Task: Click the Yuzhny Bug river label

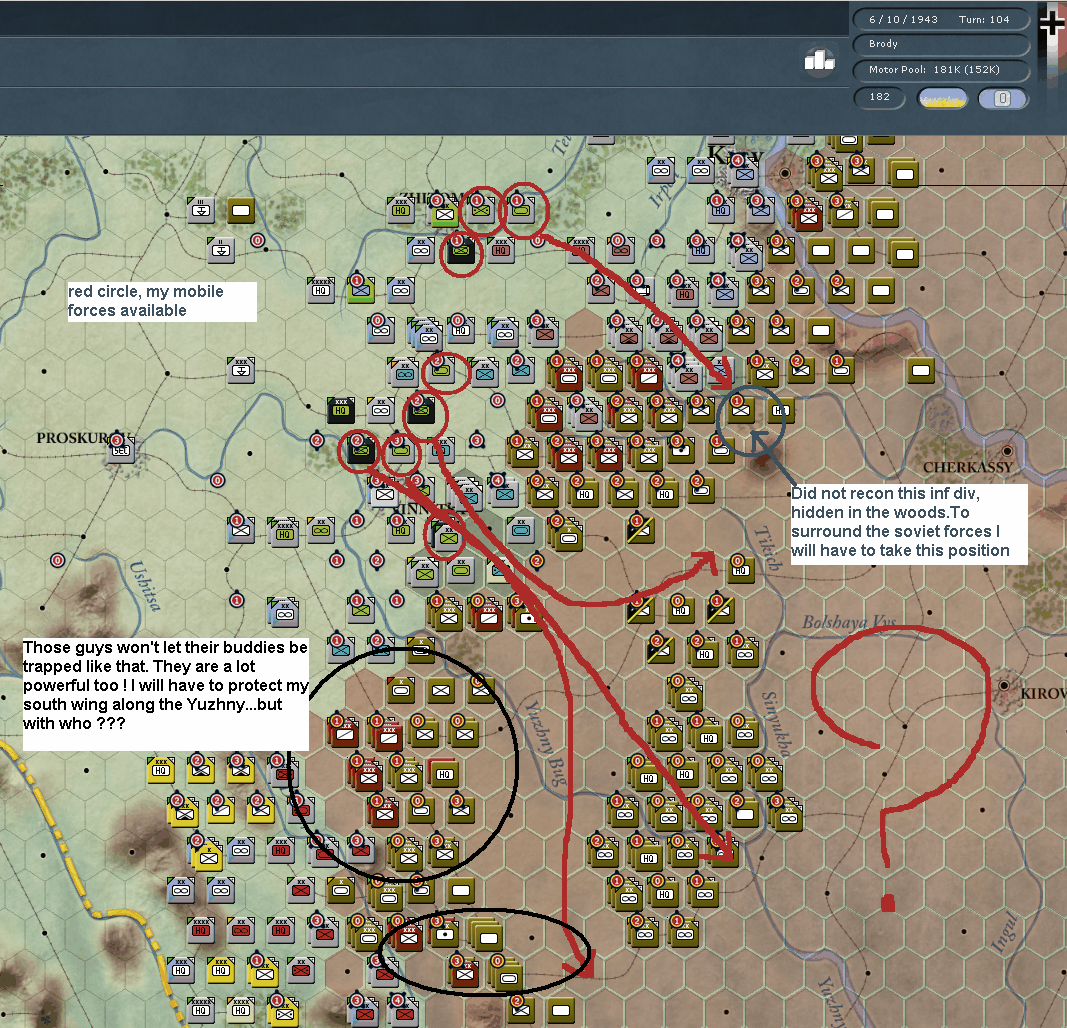Action: (x=546, y=743)
